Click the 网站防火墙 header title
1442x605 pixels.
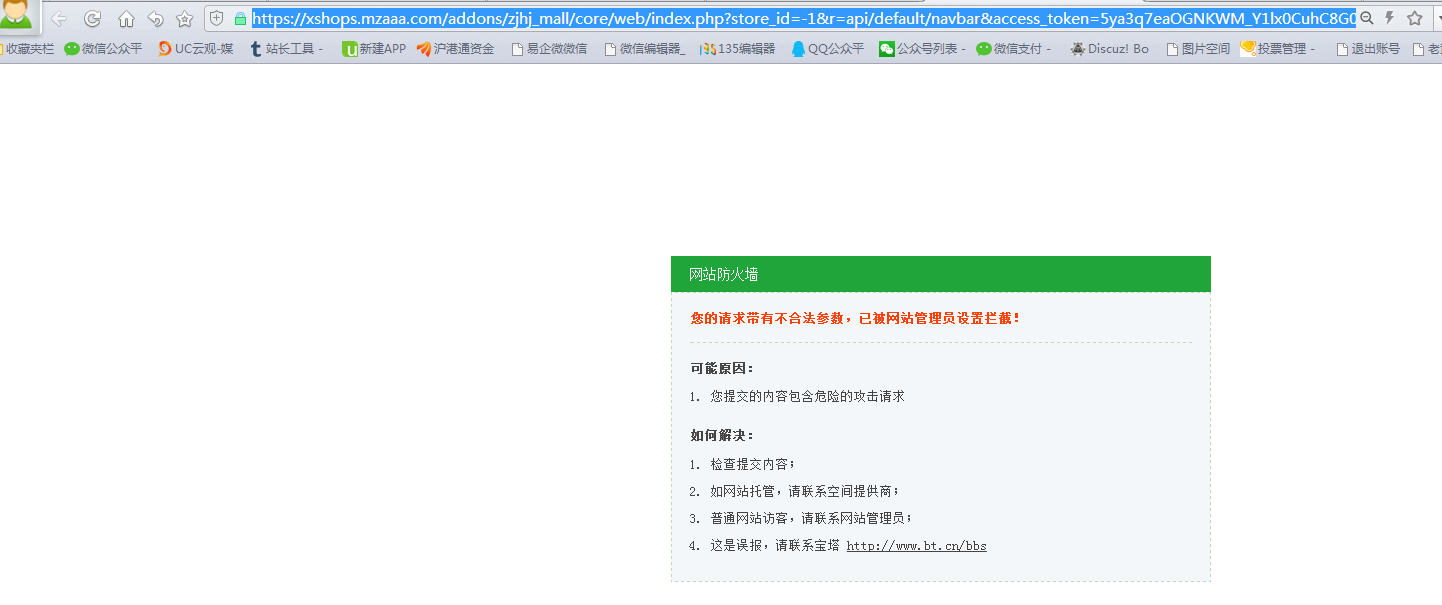[x=723, y=275]
